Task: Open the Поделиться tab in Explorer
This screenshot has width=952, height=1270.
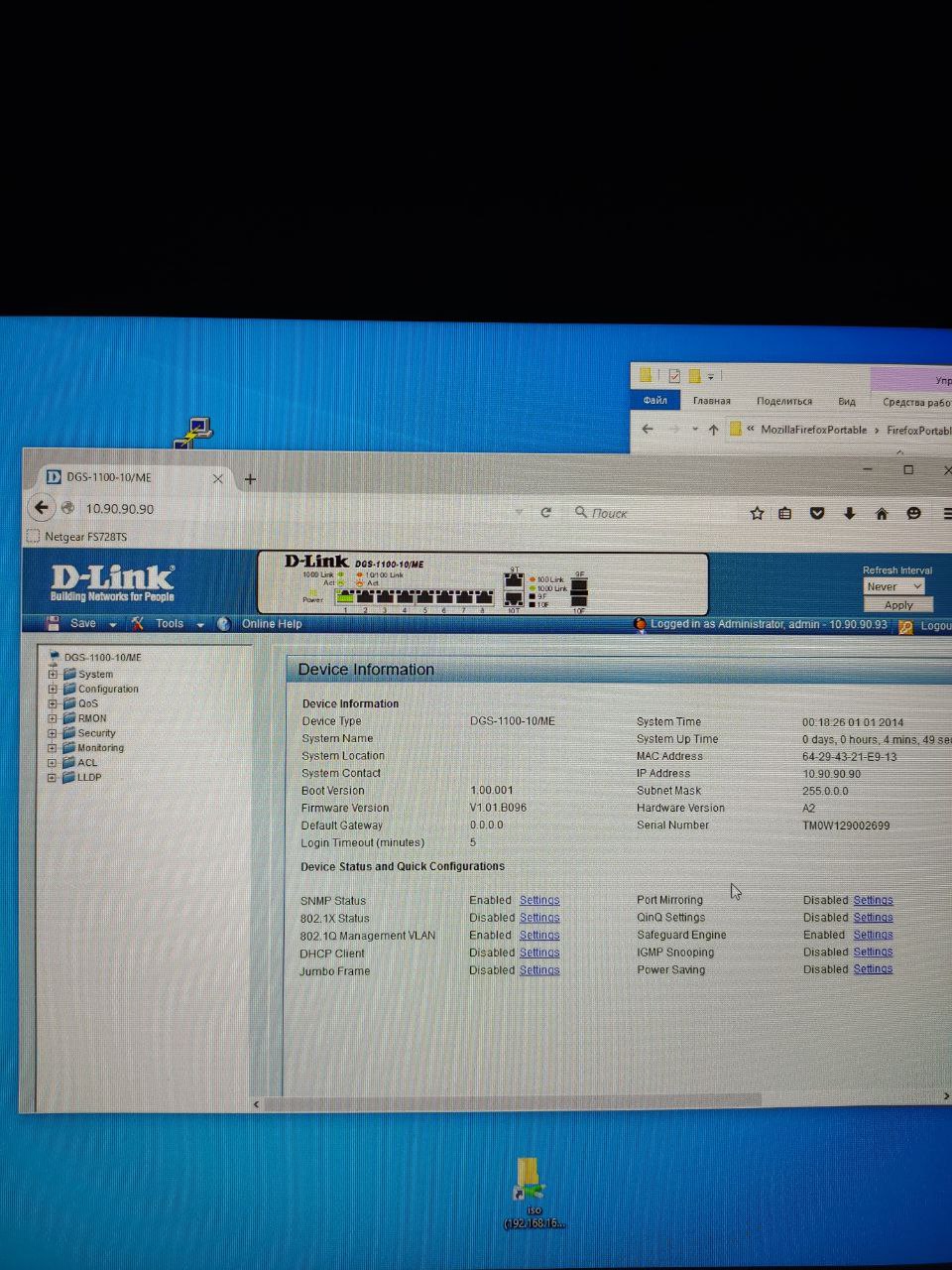Action: point(783,401)
